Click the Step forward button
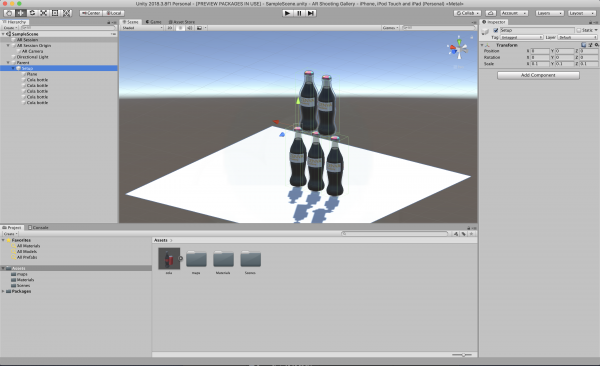This screenshot has height=366, width=600. point(311,13)
